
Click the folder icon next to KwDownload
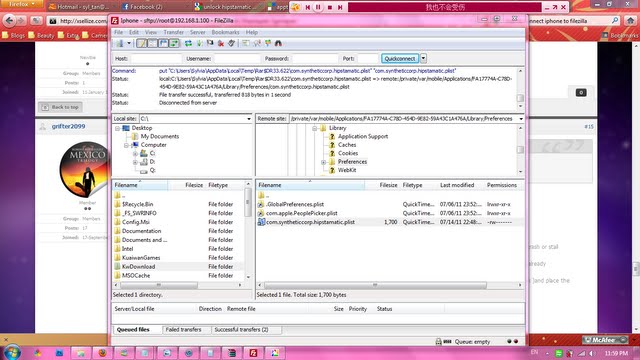coord(118,267)
